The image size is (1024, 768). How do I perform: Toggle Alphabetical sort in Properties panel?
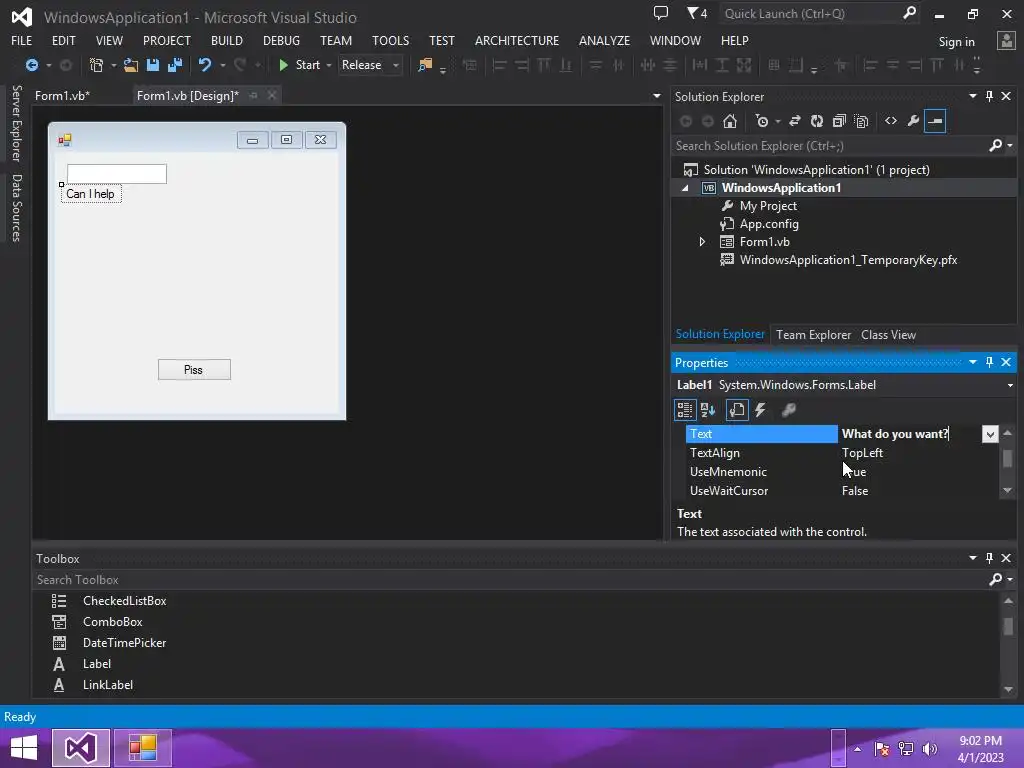(708, 410)
